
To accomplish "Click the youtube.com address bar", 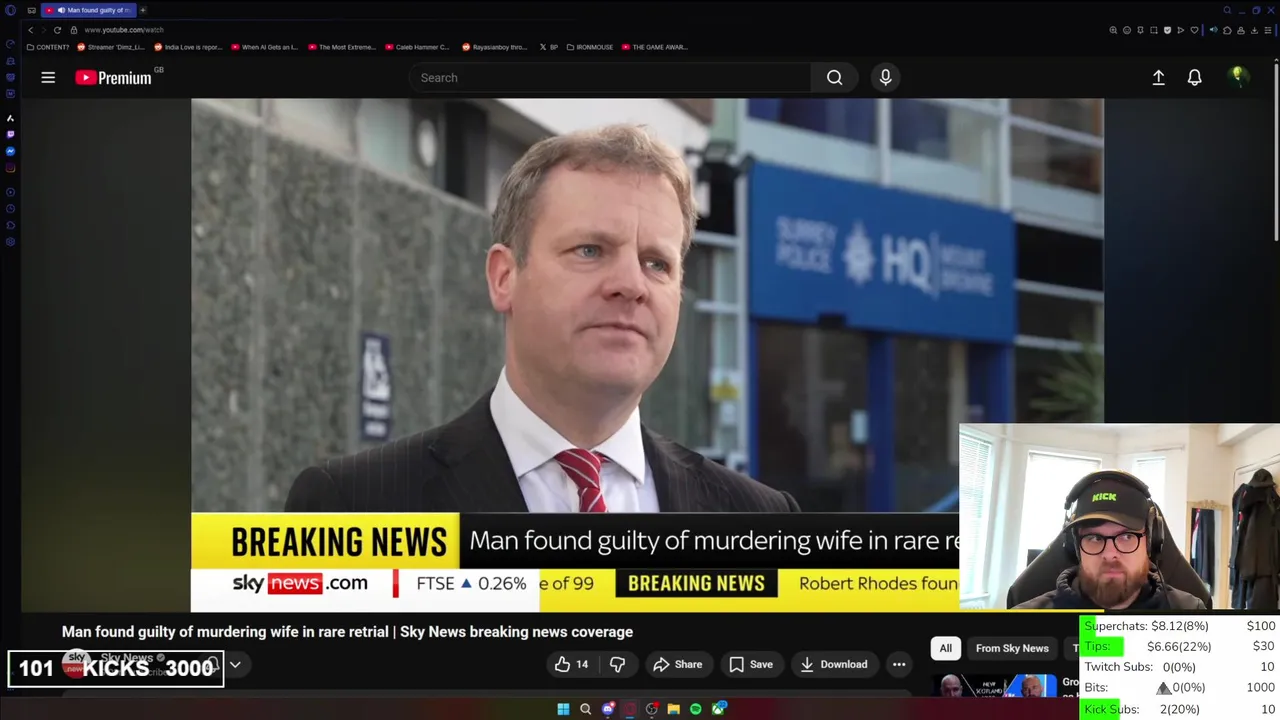I will 124,30.
